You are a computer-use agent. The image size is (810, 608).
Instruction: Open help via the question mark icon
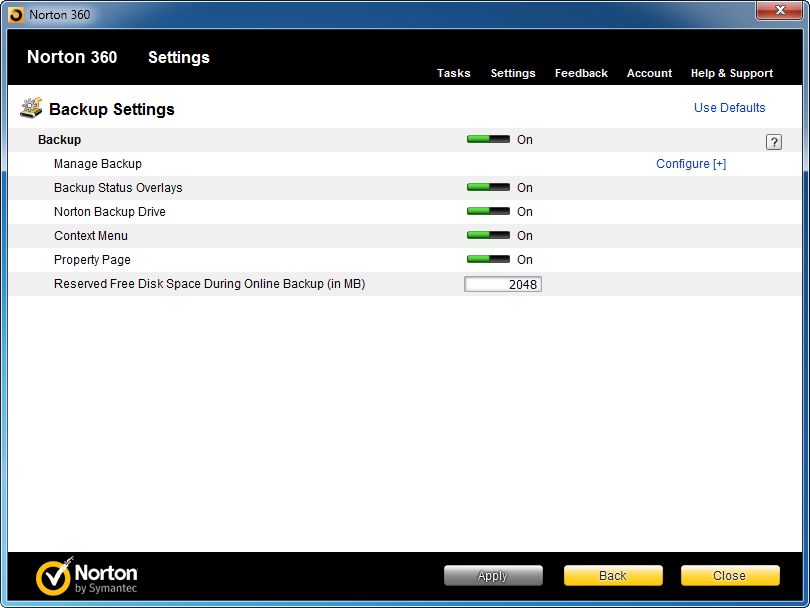(773, 142)
